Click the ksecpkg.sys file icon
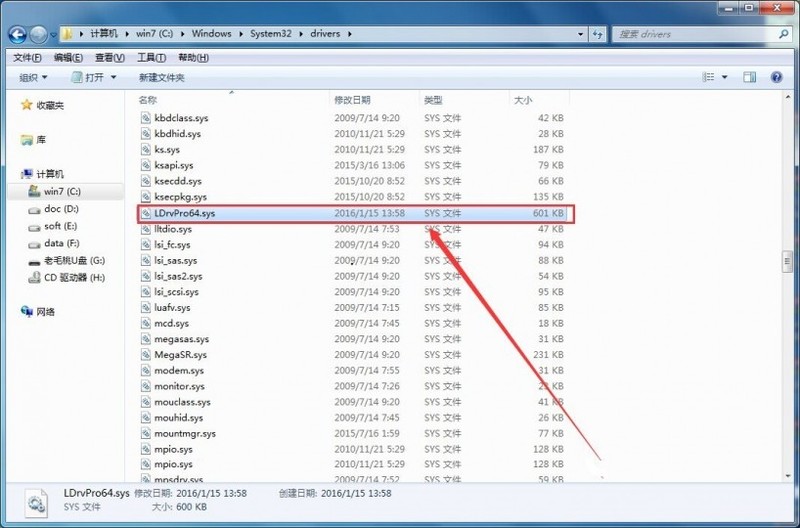 coord(146,197)
